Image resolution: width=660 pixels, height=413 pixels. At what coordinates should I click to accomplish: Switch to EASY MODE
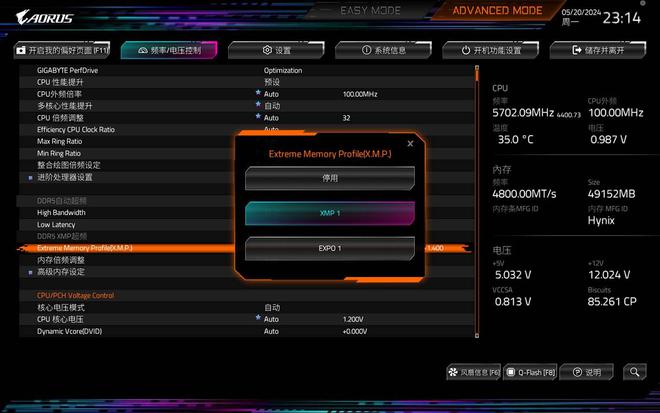[370, 11]
